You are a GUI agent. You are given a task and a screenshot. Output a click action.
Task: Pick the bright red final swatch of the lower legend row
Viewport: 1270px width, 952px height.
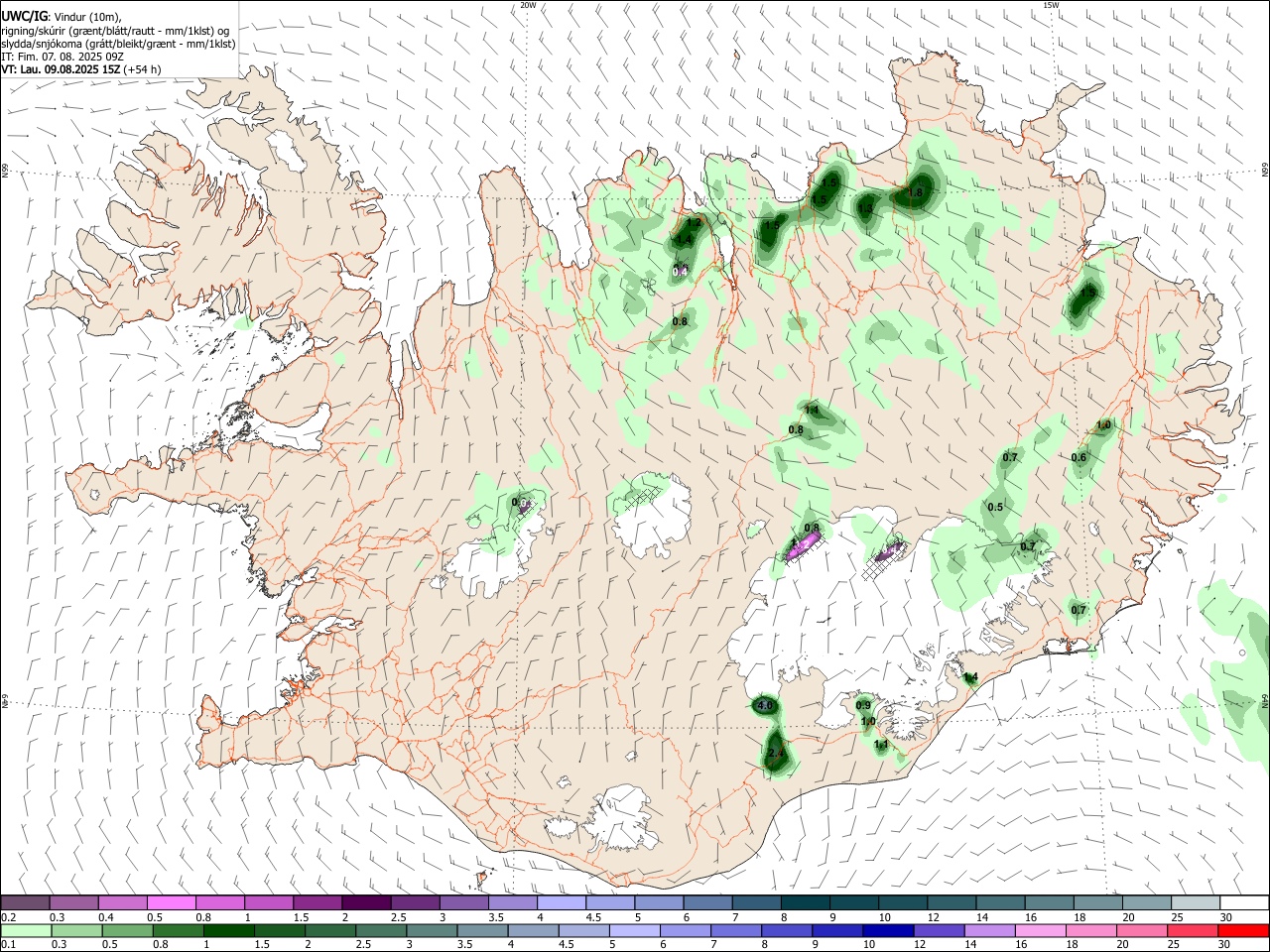(1243, 931)
